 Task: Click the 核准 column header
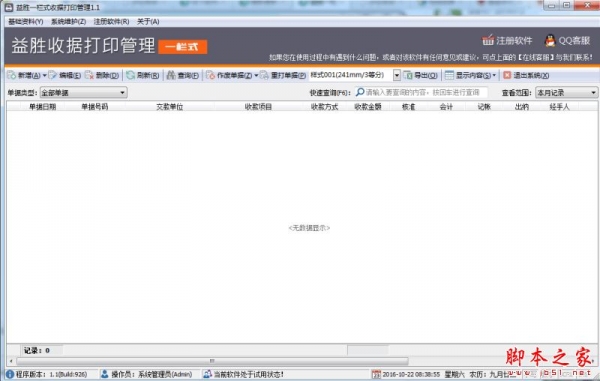408,107
